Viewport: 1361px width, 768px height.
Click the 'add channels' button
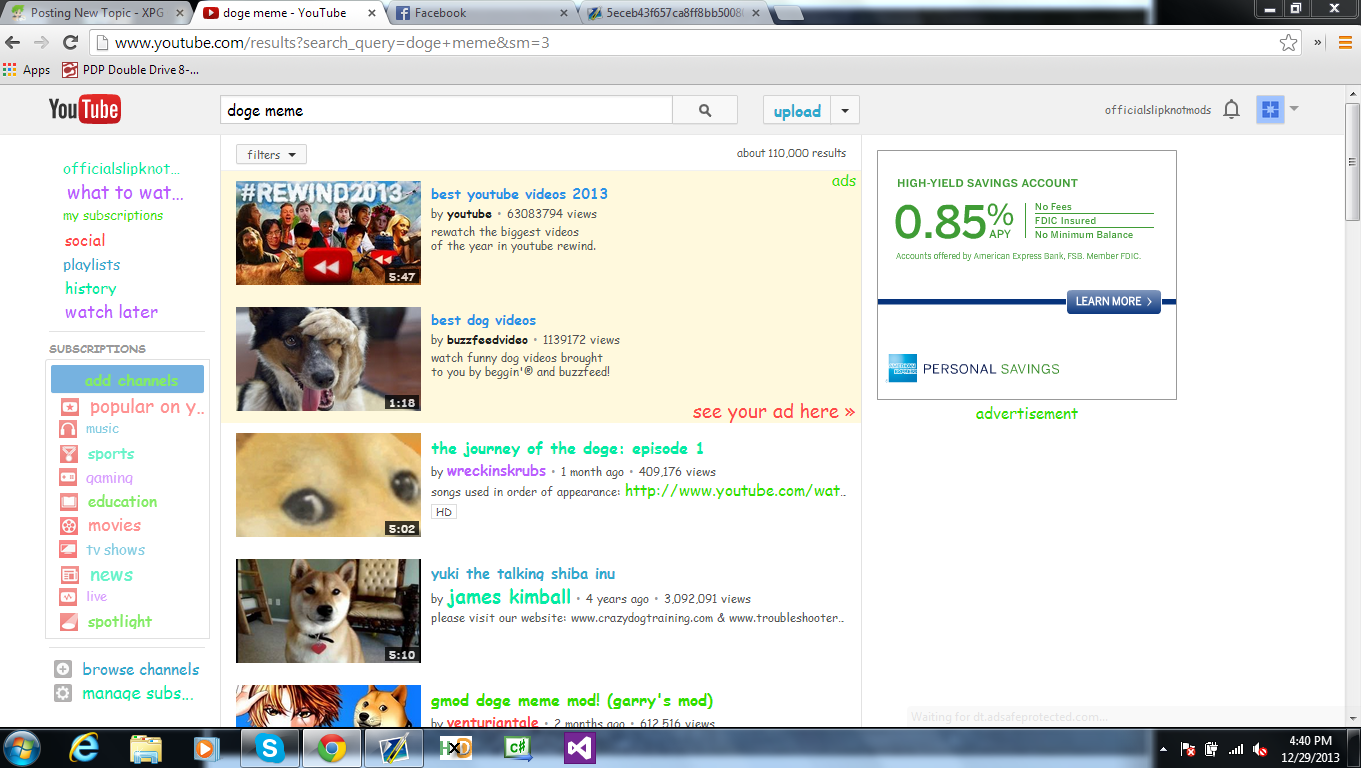(x=128, y=380)
